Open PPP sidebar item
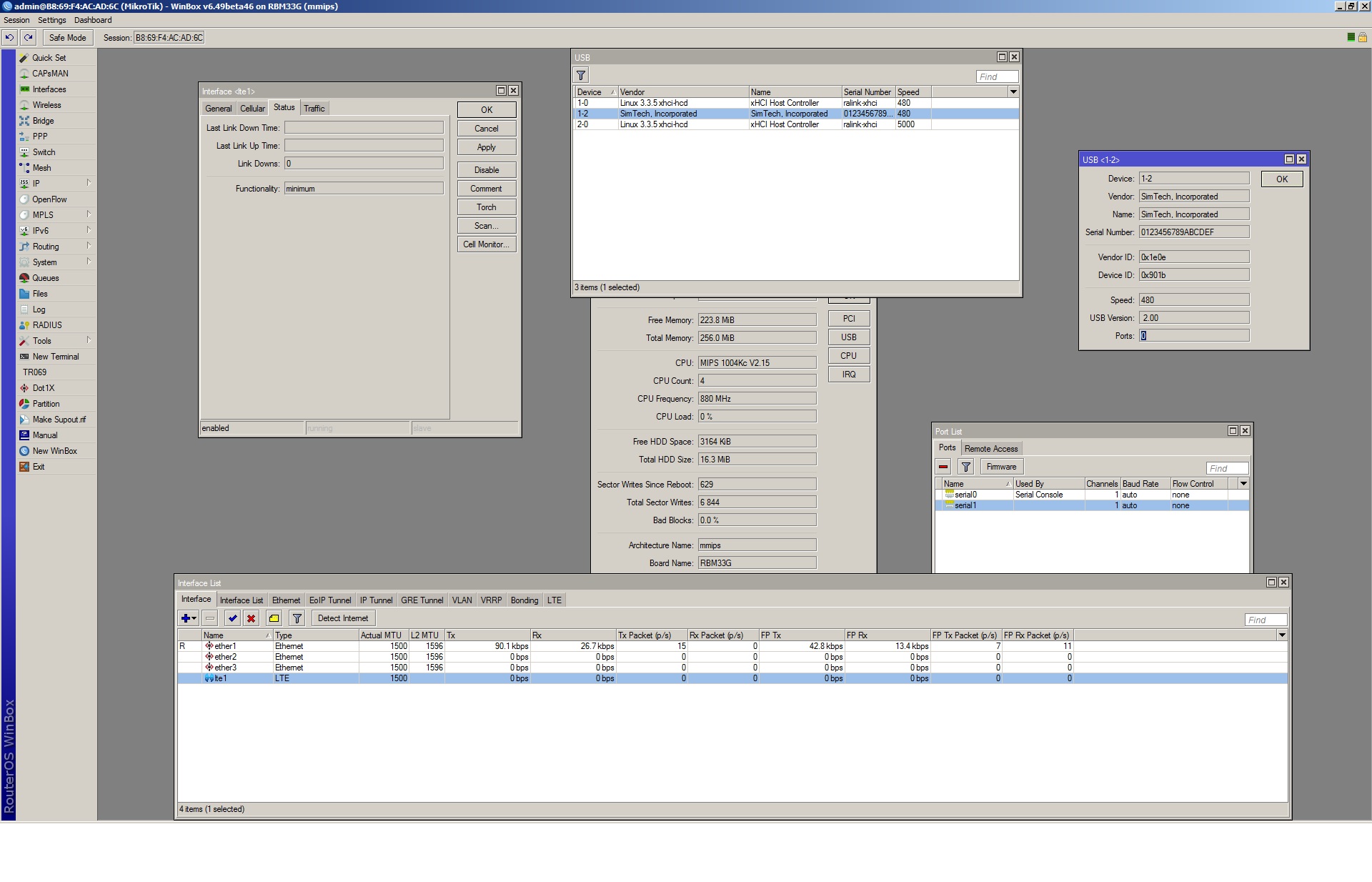 click(40, 137)
